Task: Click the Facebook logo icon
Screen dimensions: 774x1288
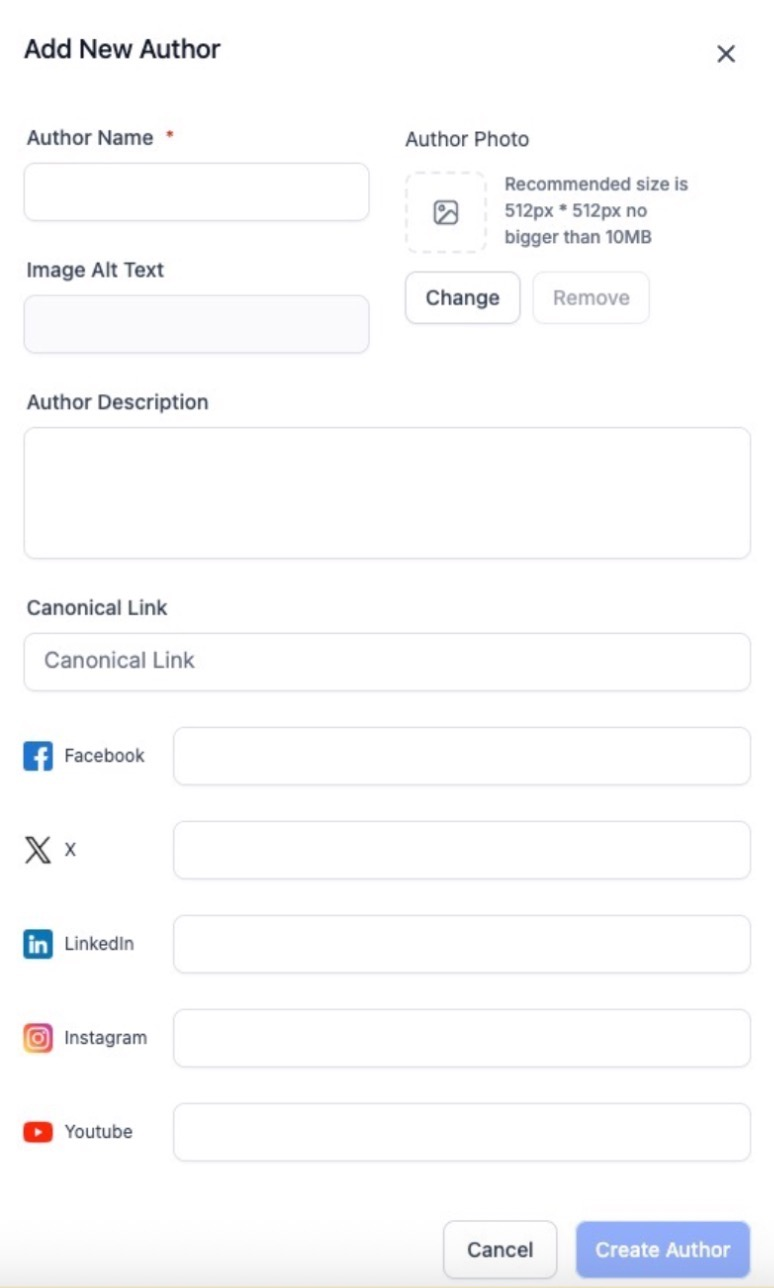Action: [38, 756]
